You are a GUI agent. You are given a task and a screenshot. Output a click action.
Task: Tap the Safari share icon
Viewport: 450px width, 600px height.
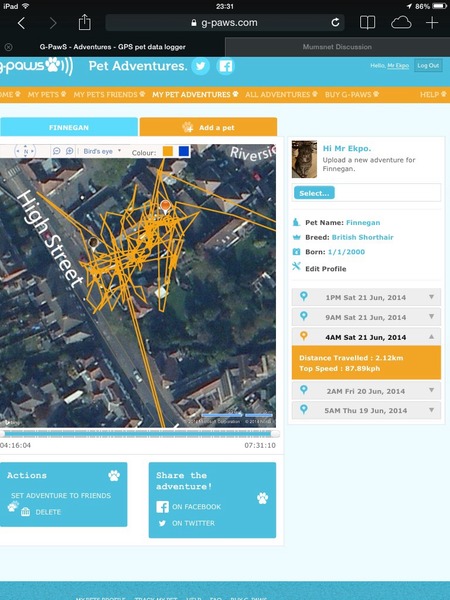(85, 23)
